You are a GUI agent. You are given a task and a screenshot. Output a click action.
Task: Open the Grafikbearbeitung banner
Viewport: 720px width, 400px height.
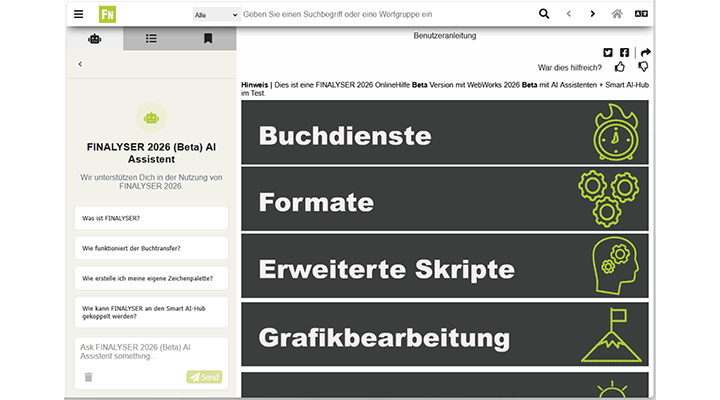(x=444, y=334)
